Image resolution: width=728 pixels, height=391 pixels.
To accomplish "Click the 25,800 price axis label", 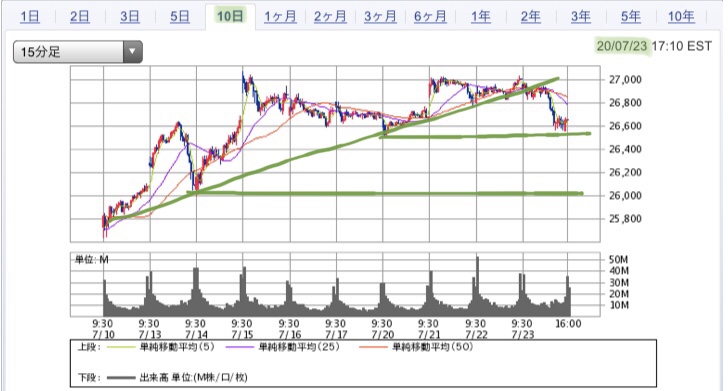I will [625, 219].
